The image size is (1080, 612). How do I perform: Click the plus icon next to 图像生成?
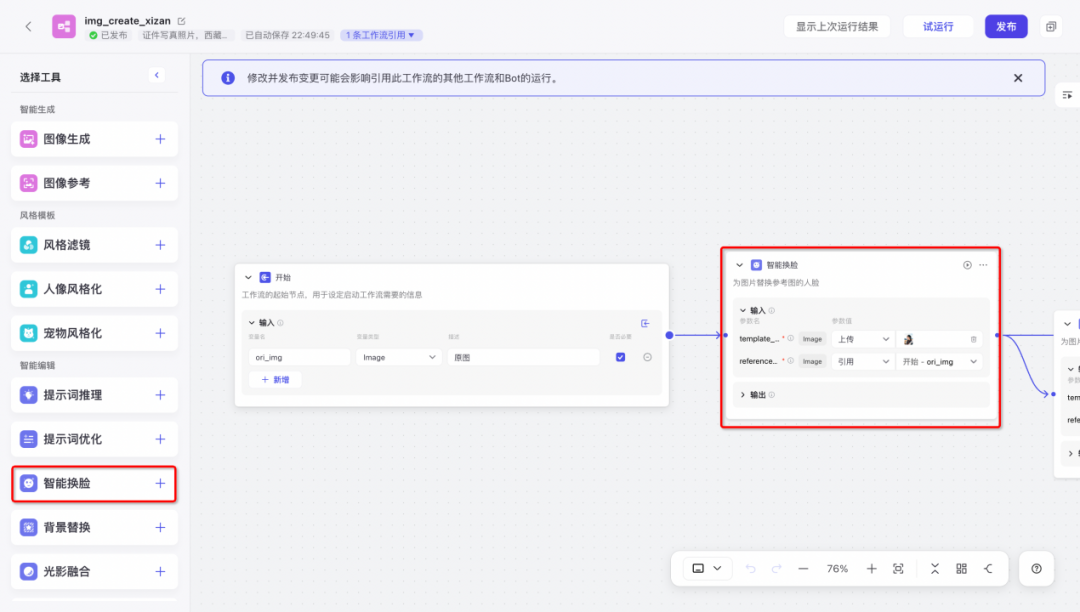[x=160, y=139]
